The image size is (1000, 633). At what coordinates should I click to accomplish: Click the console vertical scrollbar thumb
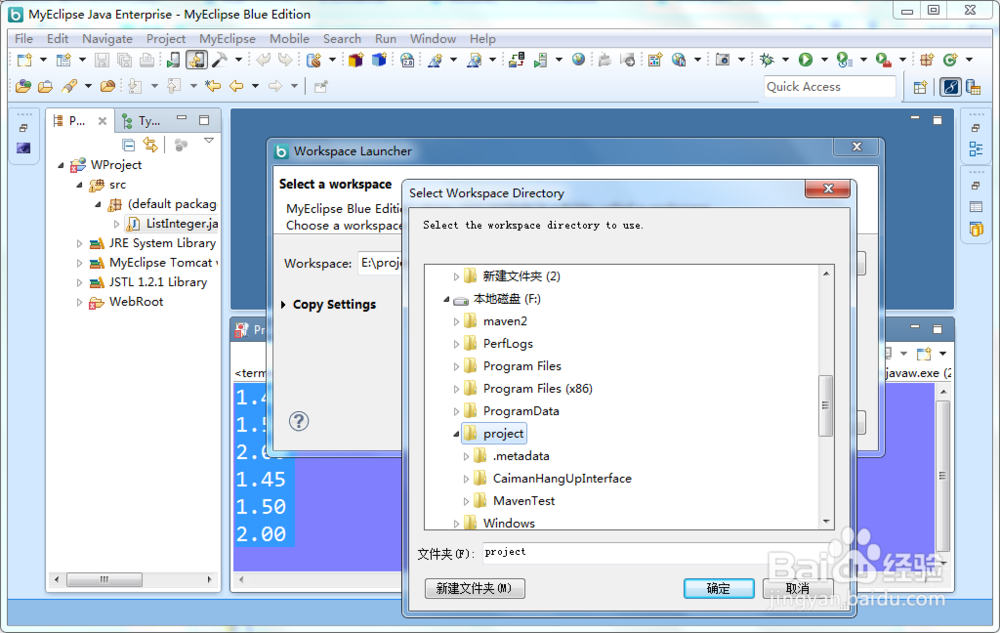click(x=943, y=476)
